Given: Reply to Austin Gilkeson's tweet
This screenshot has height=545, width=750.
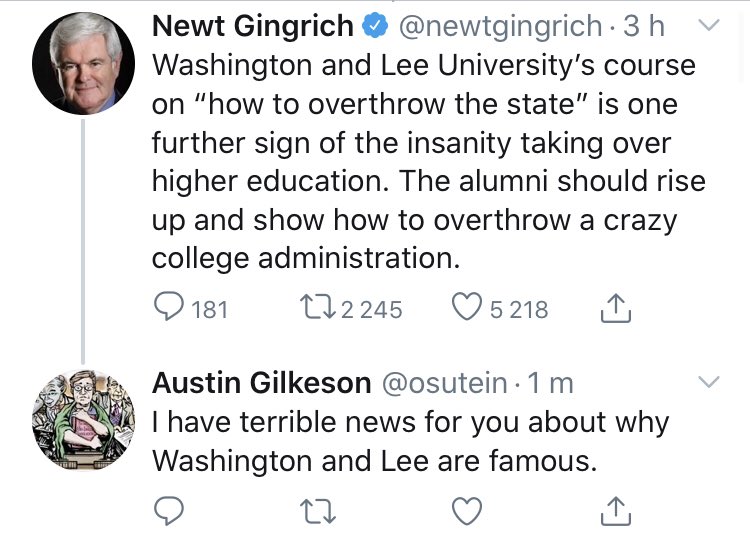Looking at the screenshot, I should [168, 511].
